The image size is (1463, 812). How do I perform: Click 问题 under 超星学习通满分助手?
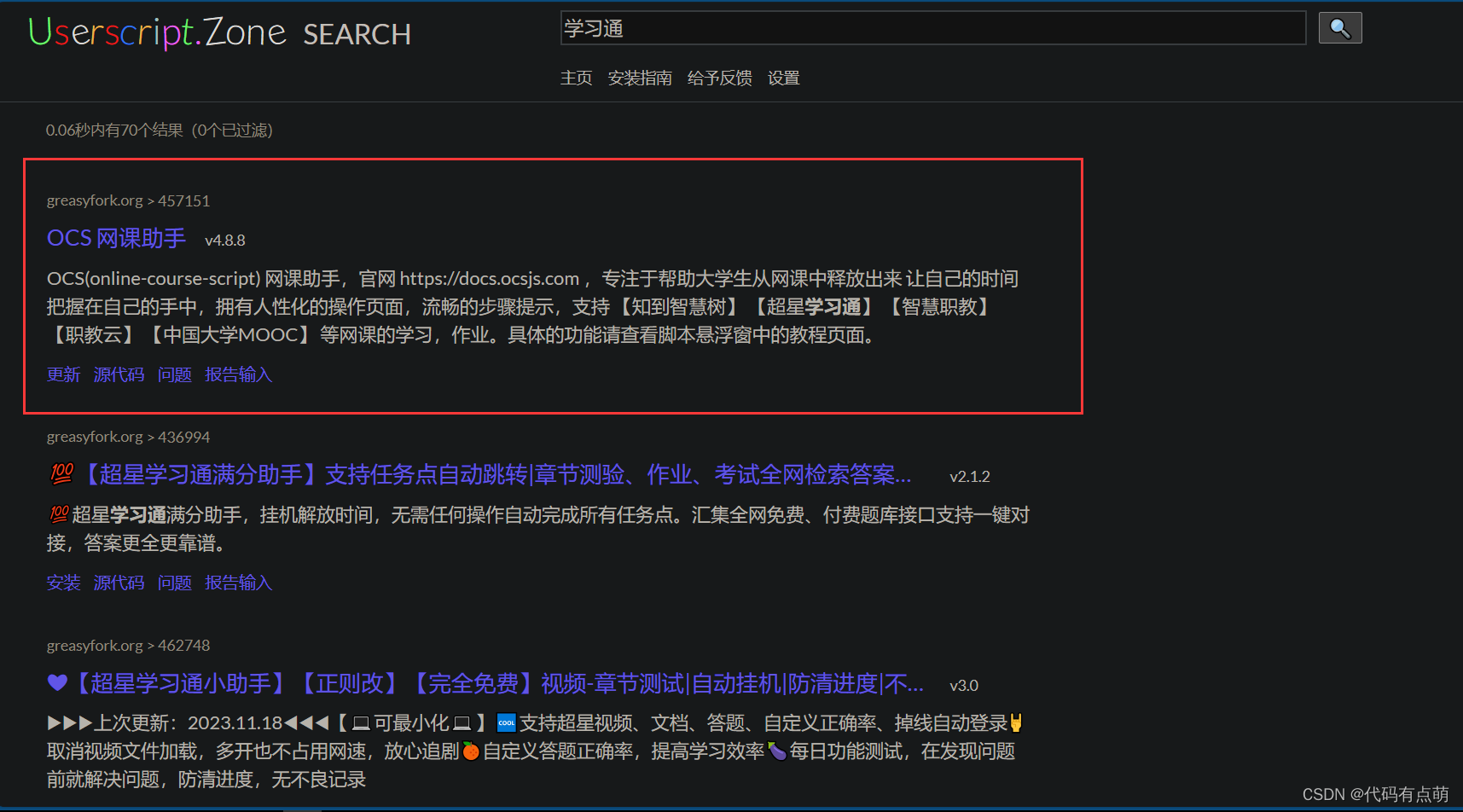pos(175,583)
